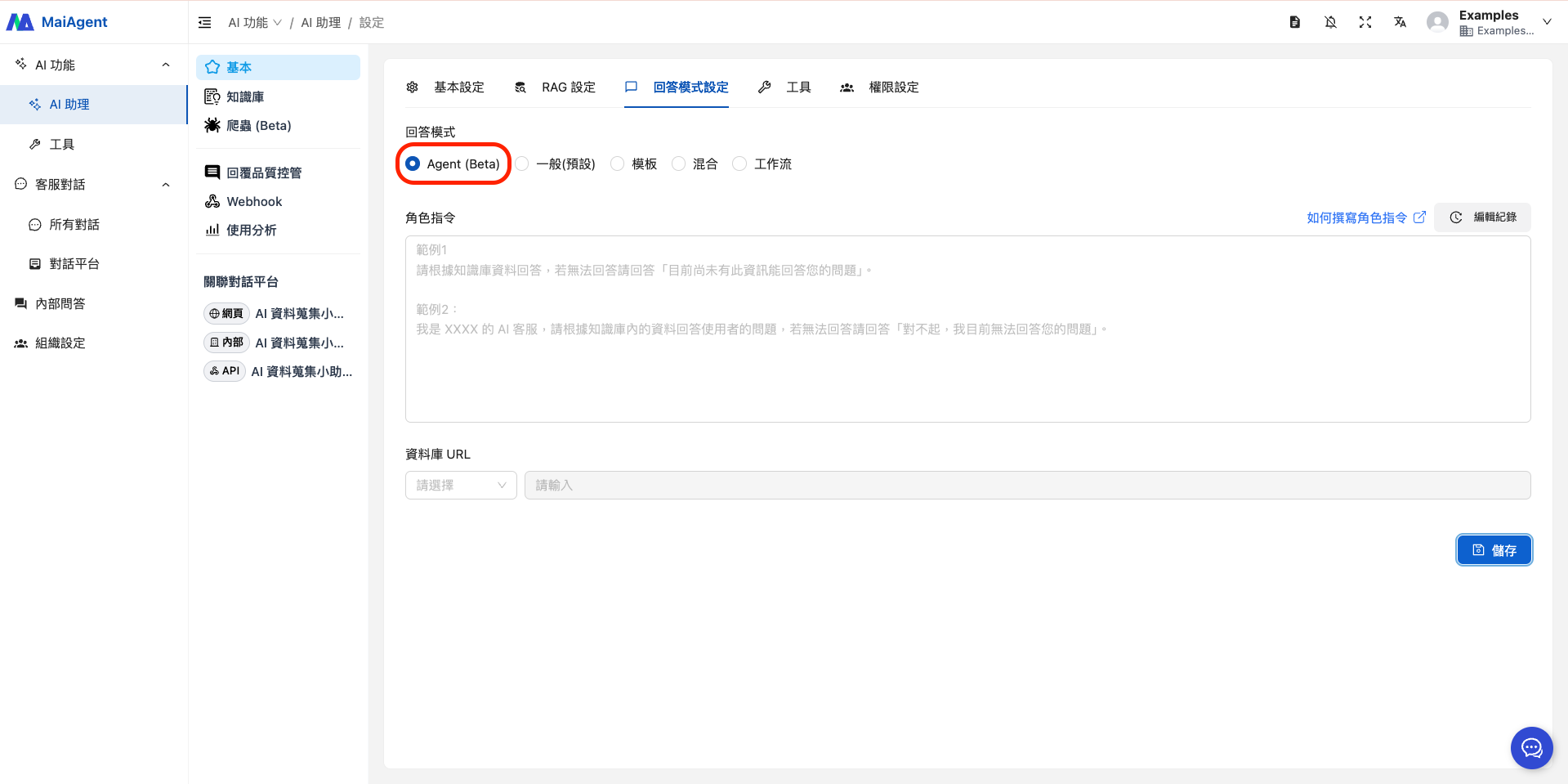This screenshot has width=1568, height=784.
Task: Open the language switcher icon
Action: click(1400, 22)
